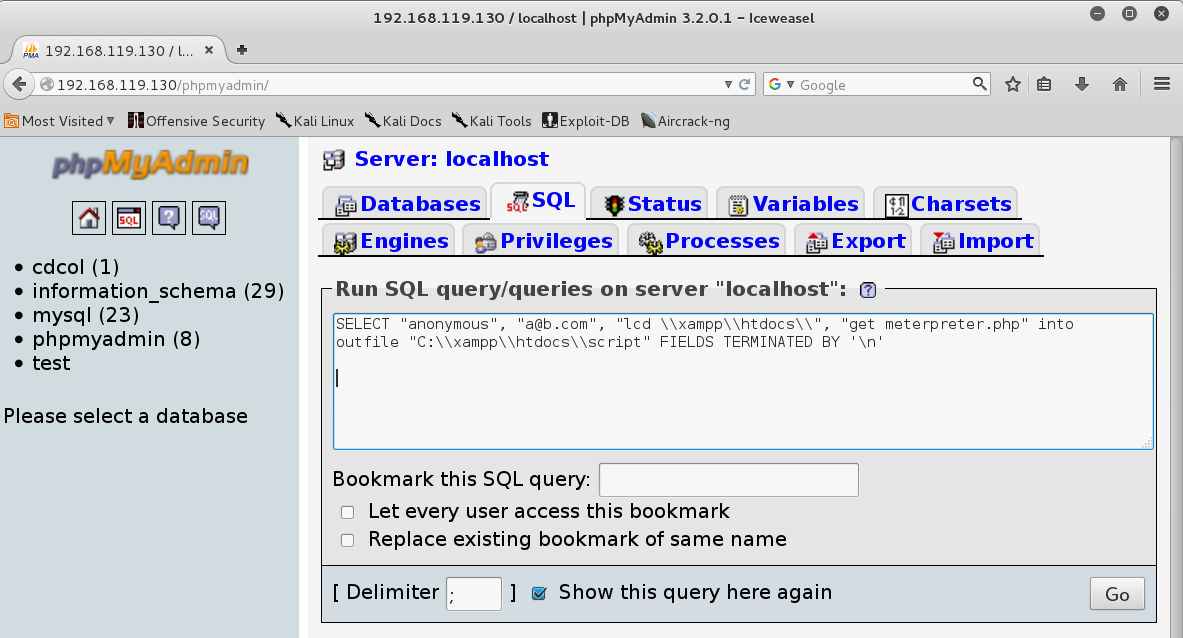Open the Server: localhost link
Screen dimensions: 1183x638
point(451,159)
